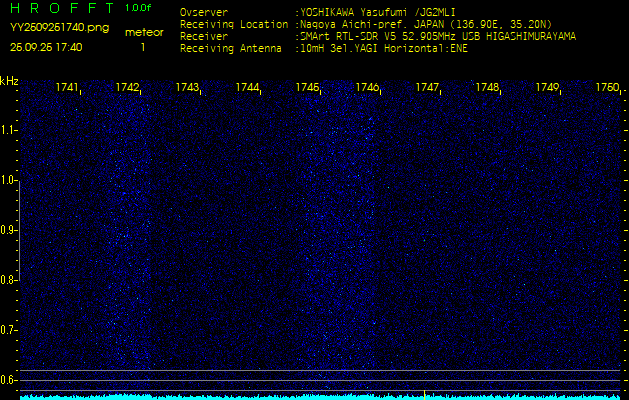Select observer name YOSHIKAWA Yasufumi /JG2MLI
Image resolution: width=629 pixels, height=400 pixels.
378,13
